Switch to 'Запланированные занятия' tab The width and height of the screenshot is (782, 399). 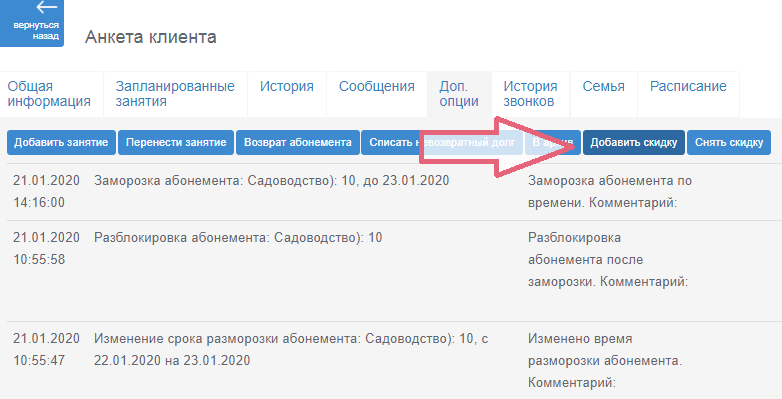175,94
